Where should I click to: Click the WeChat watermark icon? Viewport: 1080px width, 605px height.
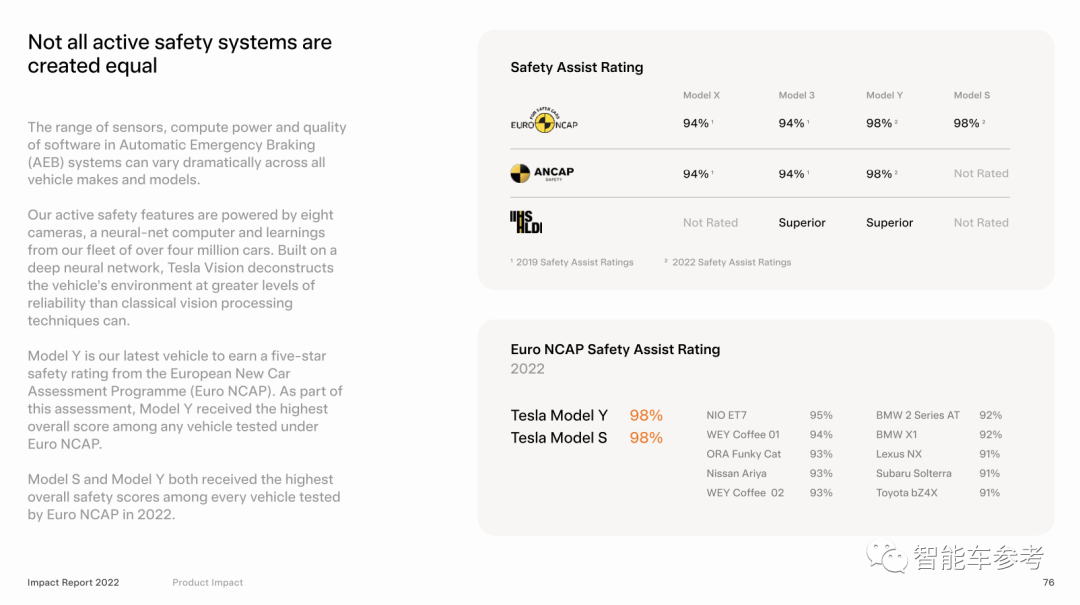pos(888,557)
